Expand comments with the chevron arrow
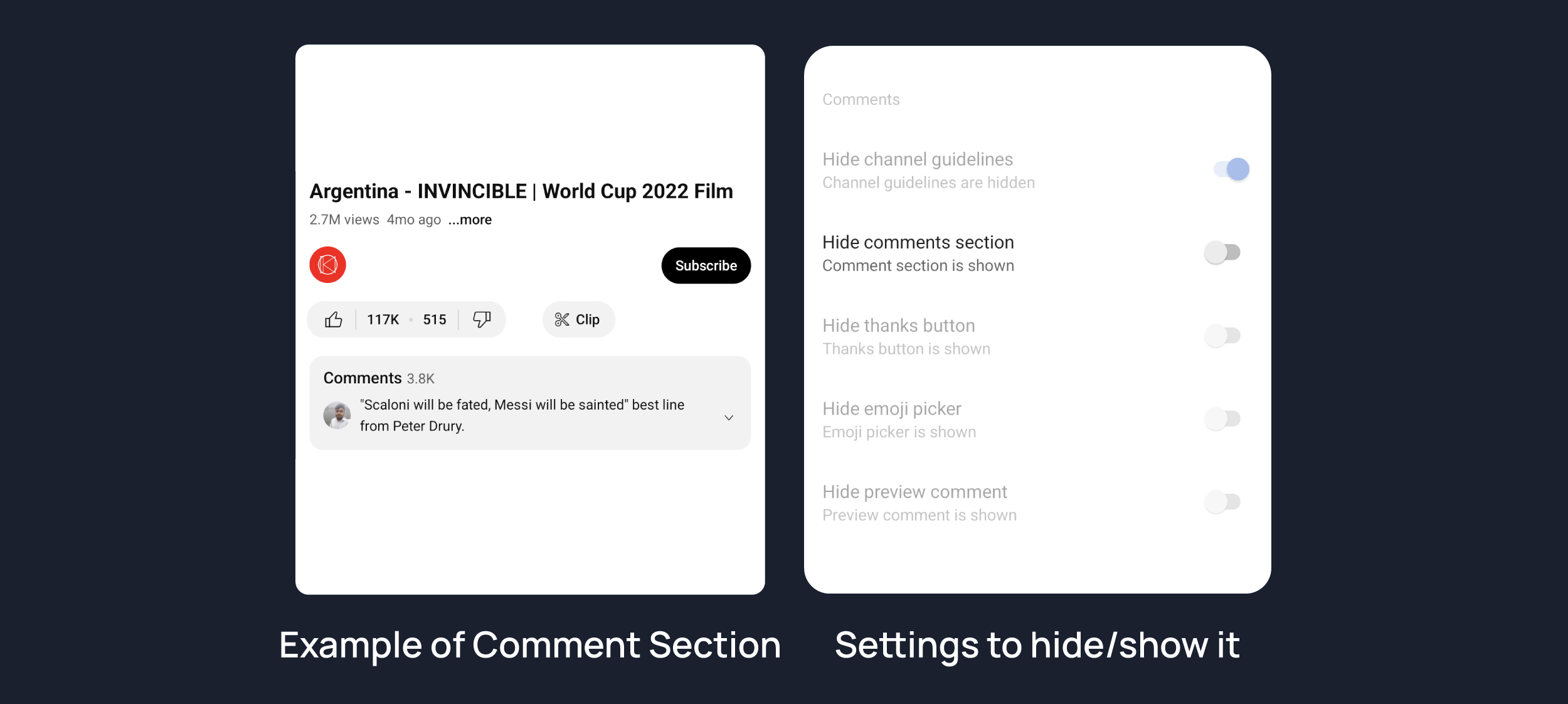This screenshot has height=704, width=1568. click(729, 418)
